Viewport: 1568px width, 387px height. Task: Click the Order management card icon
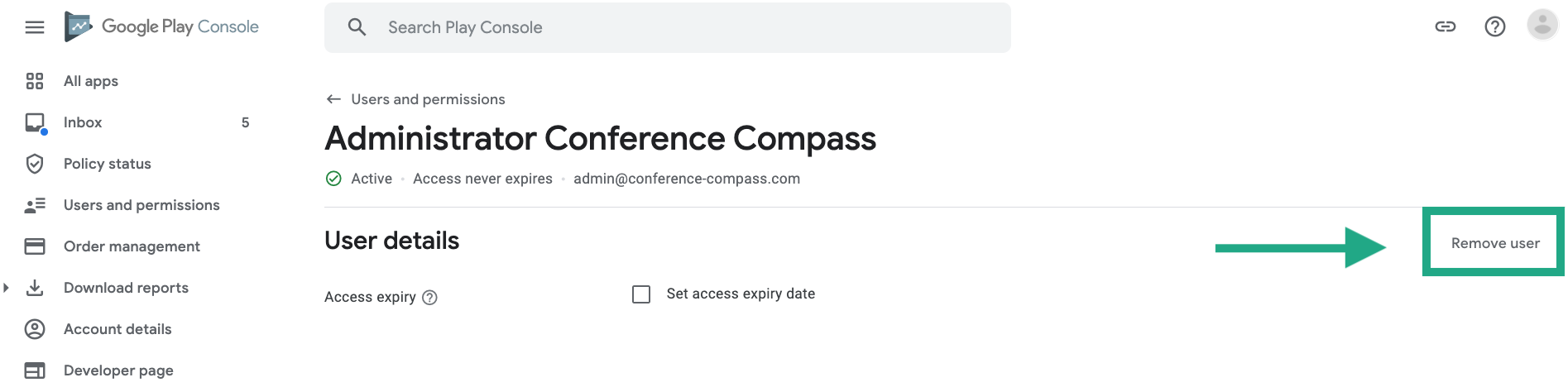click(x=35, y=246)
